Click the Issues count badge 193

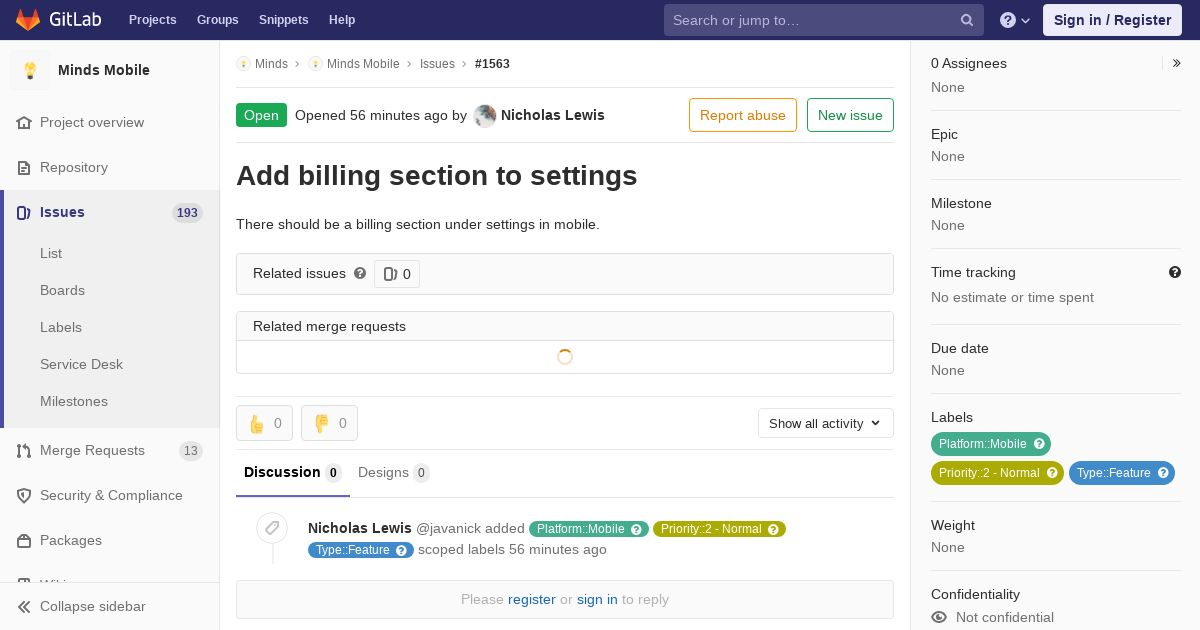pos(187,213)
